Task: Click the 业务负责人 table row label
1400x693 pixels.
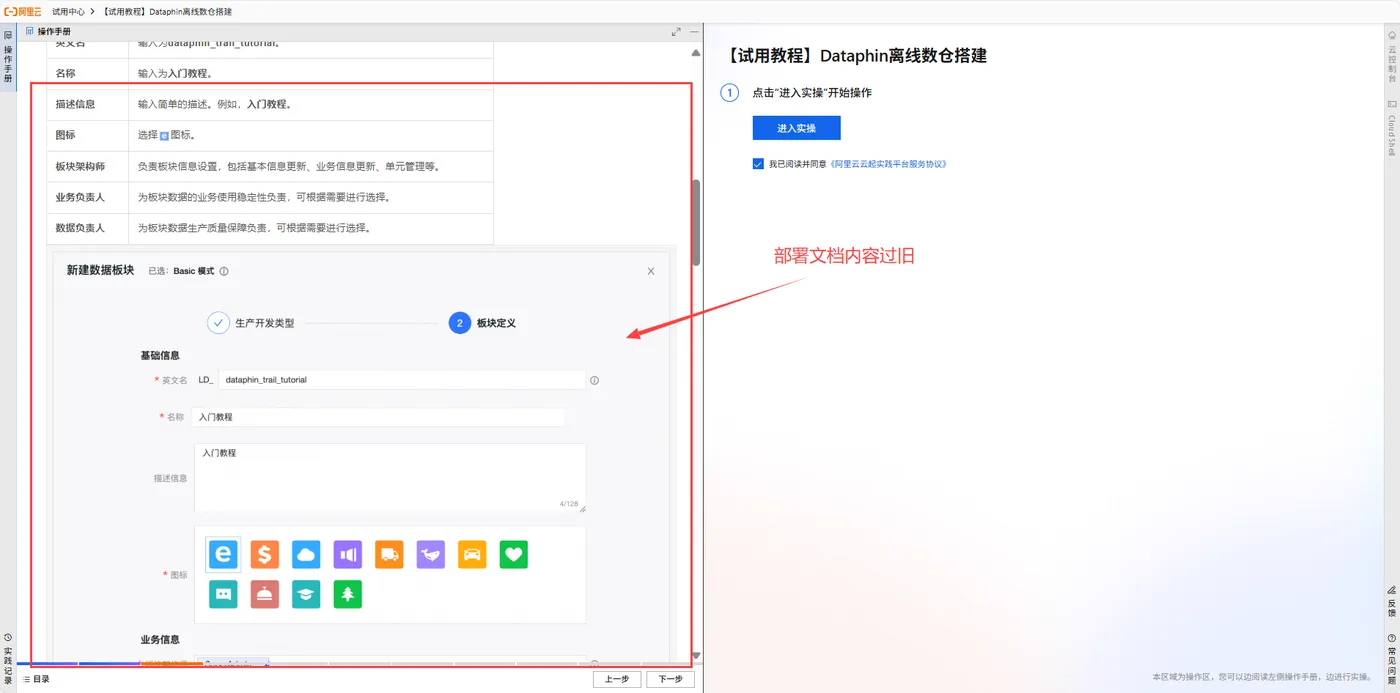Action: point(80,197)
